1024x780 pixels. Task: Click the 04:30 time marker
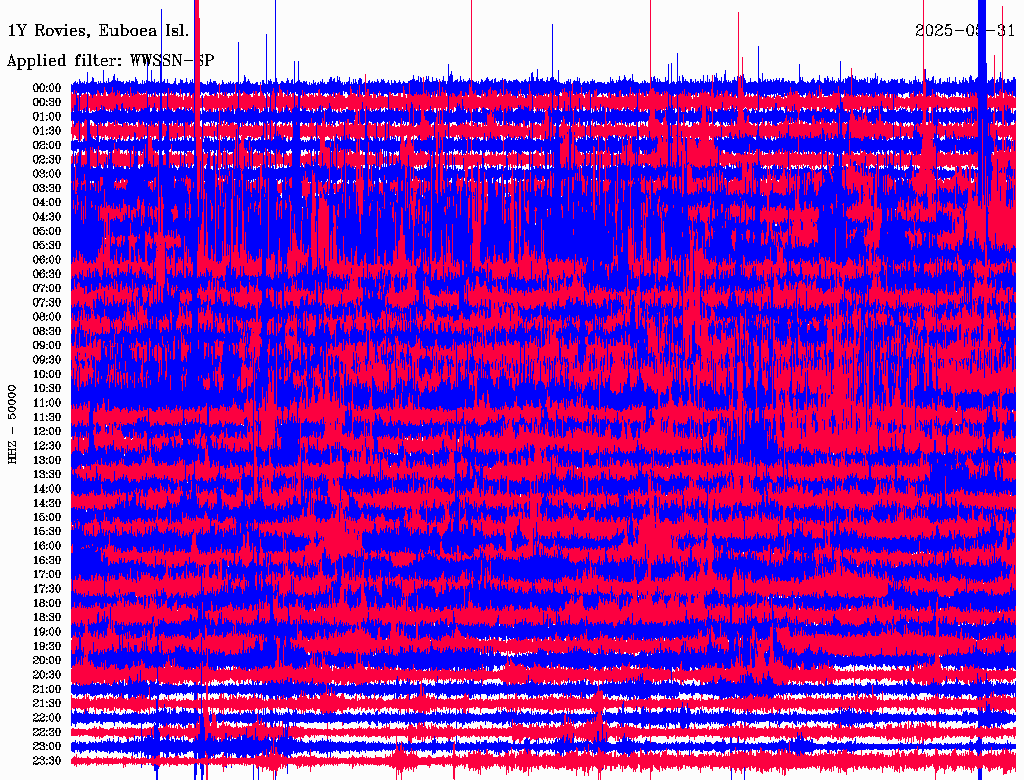tap(47, 217)
